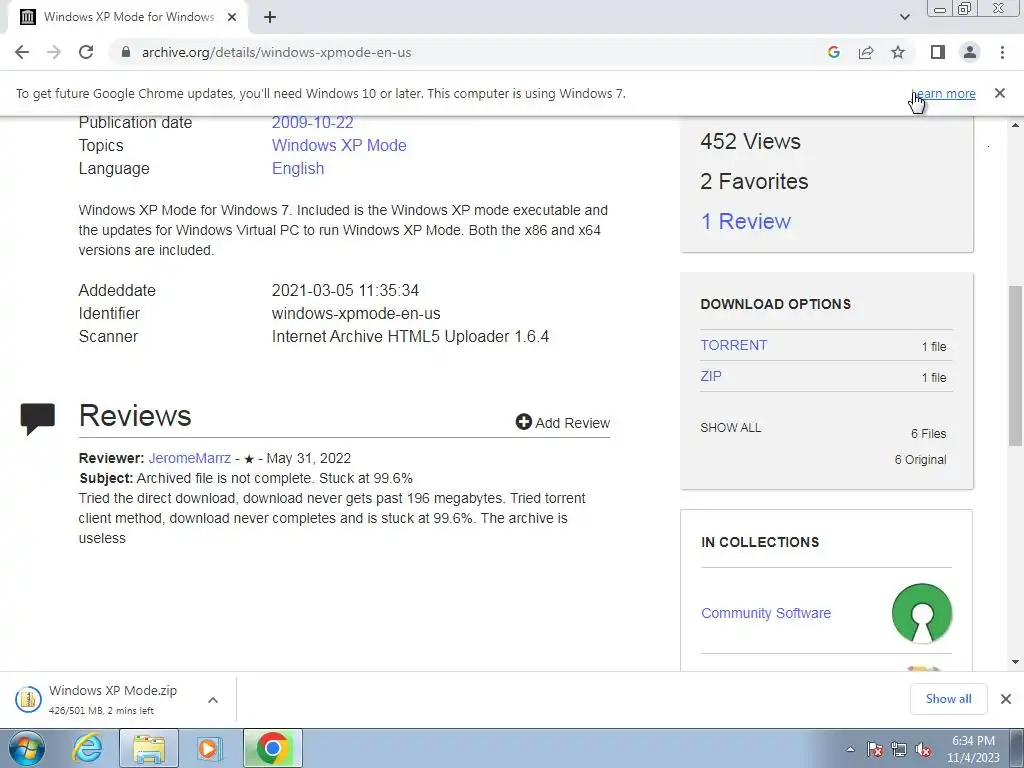Viewport: 1024px width, 768px height.
Task: Click the muted volume tray icon
Action: click(923, 749)
